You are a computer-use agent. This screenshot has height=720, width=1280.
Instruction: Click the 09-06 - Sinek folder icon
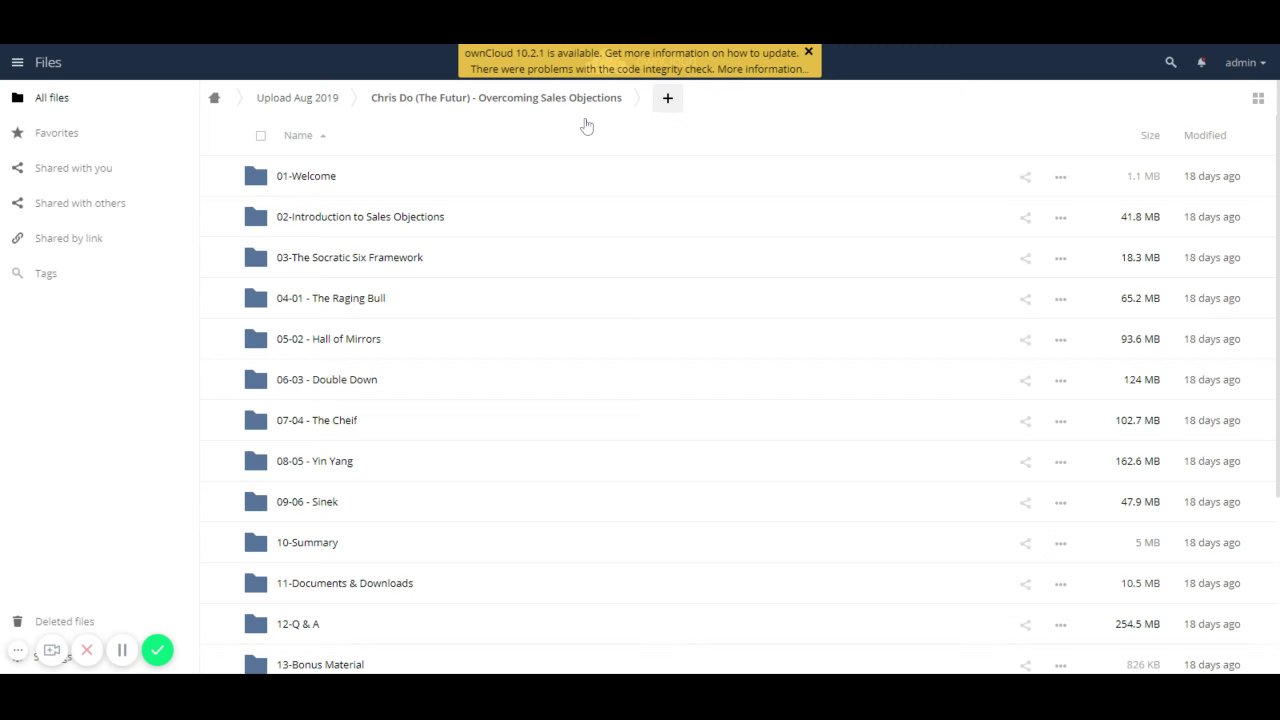(256, 502)
